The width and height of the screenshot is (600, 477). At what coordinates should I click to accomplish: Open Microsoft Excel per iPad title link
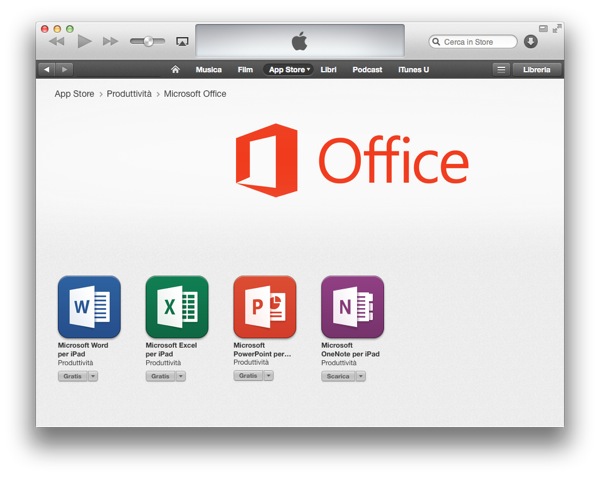[171, 350]
